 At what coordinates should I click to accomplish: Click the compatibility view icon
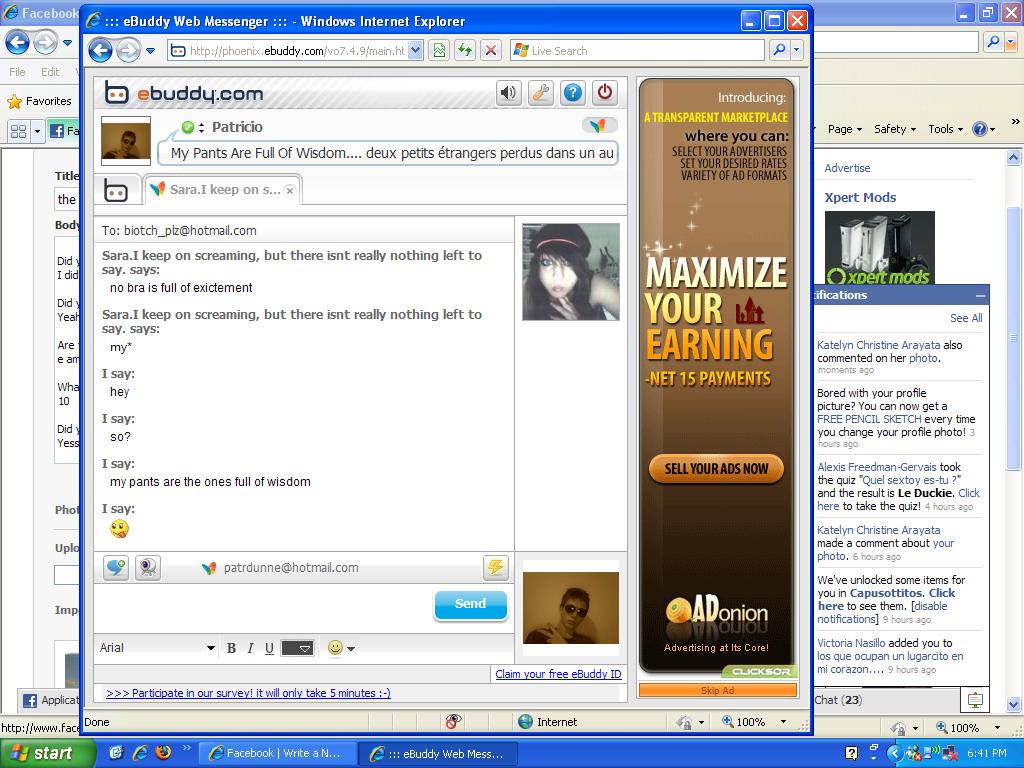click(440, 50)
